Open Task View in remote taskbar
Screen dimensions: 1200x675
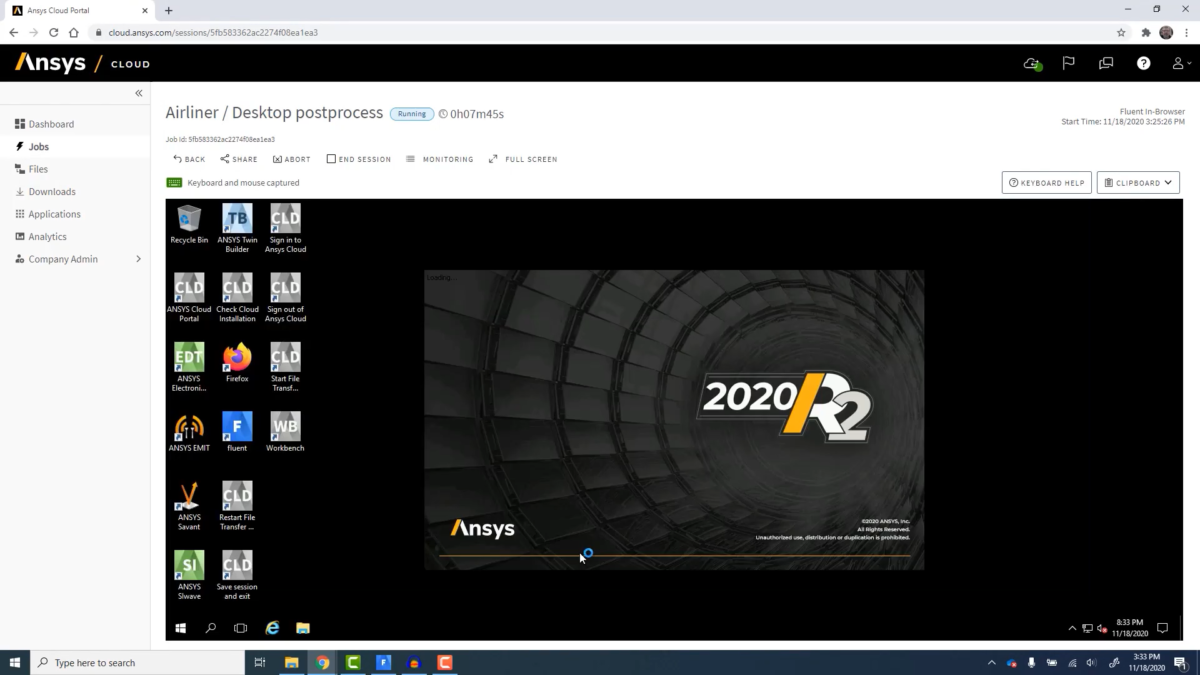pos(241,628)
